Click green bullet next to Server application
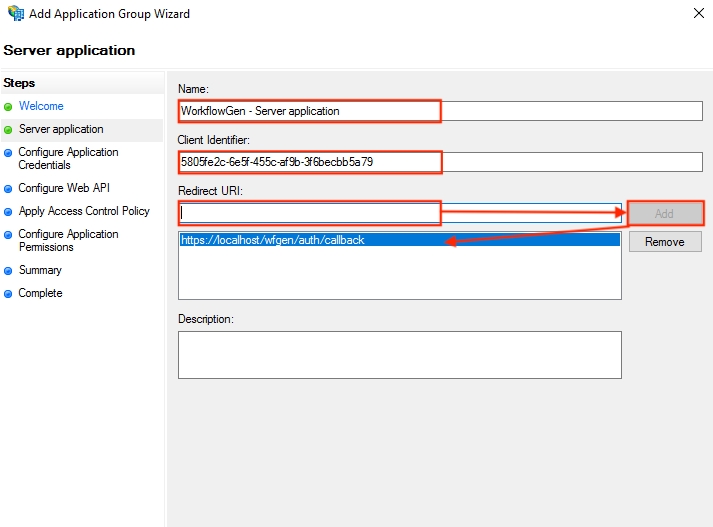713x527 pixels. 9,130
